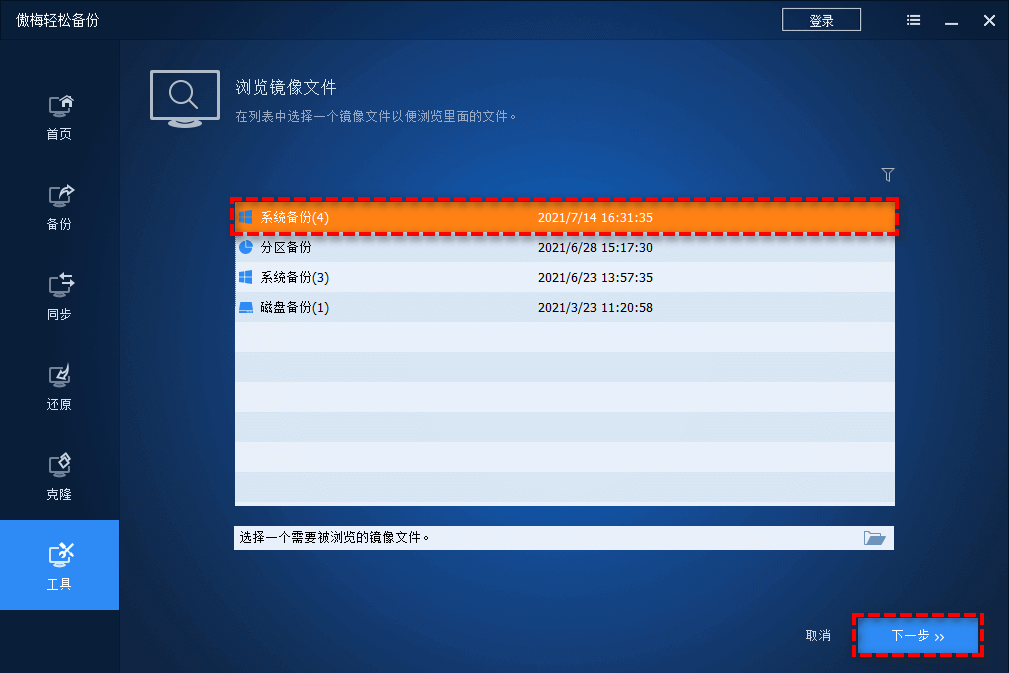Close the 傲梅轻松备份 window
The width and height of the screenshot is (1009, 673).
click(x=989, y=21)
